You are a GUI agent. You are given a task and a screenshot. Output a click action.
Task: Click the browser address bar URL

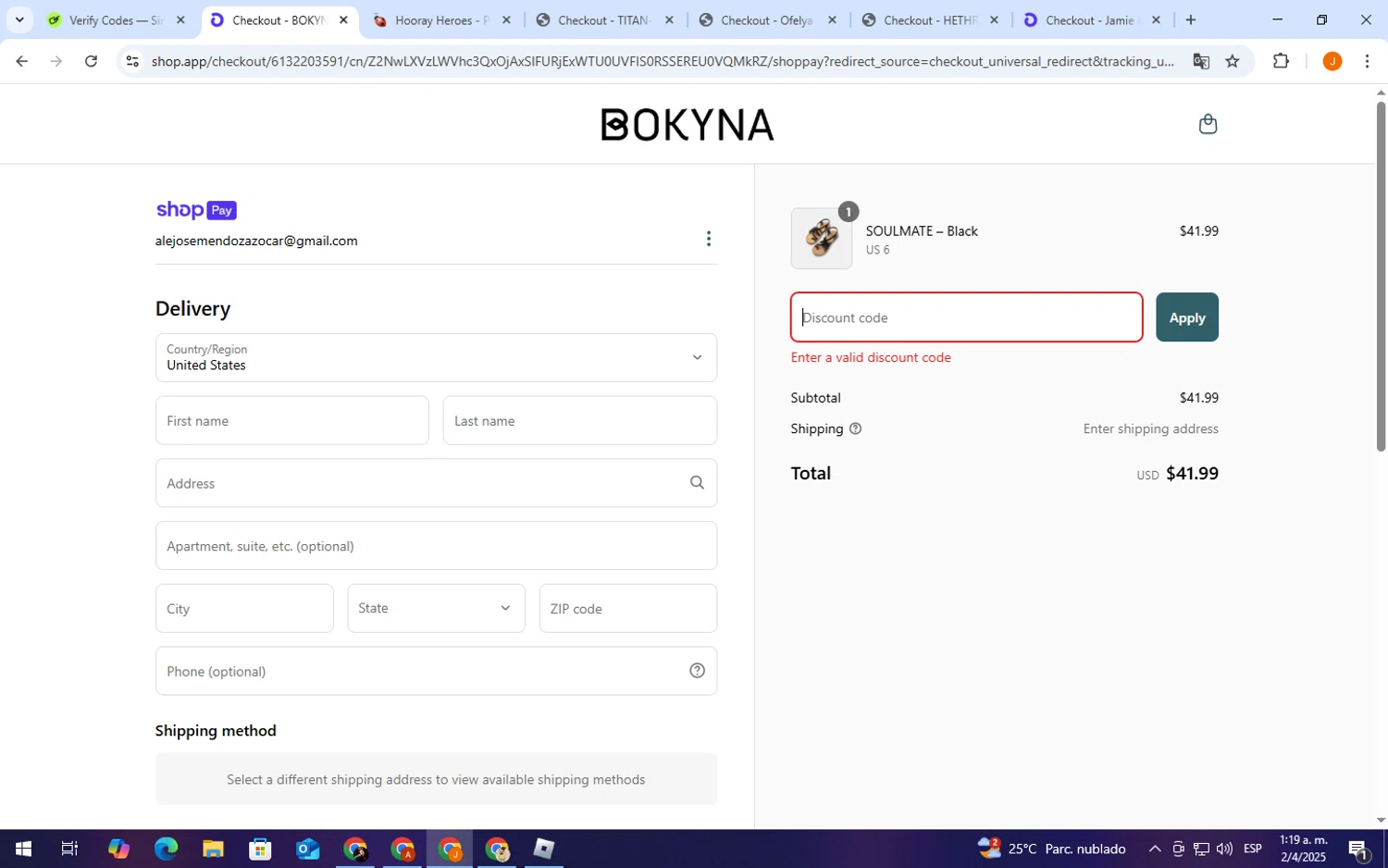(x=663, y=61)
